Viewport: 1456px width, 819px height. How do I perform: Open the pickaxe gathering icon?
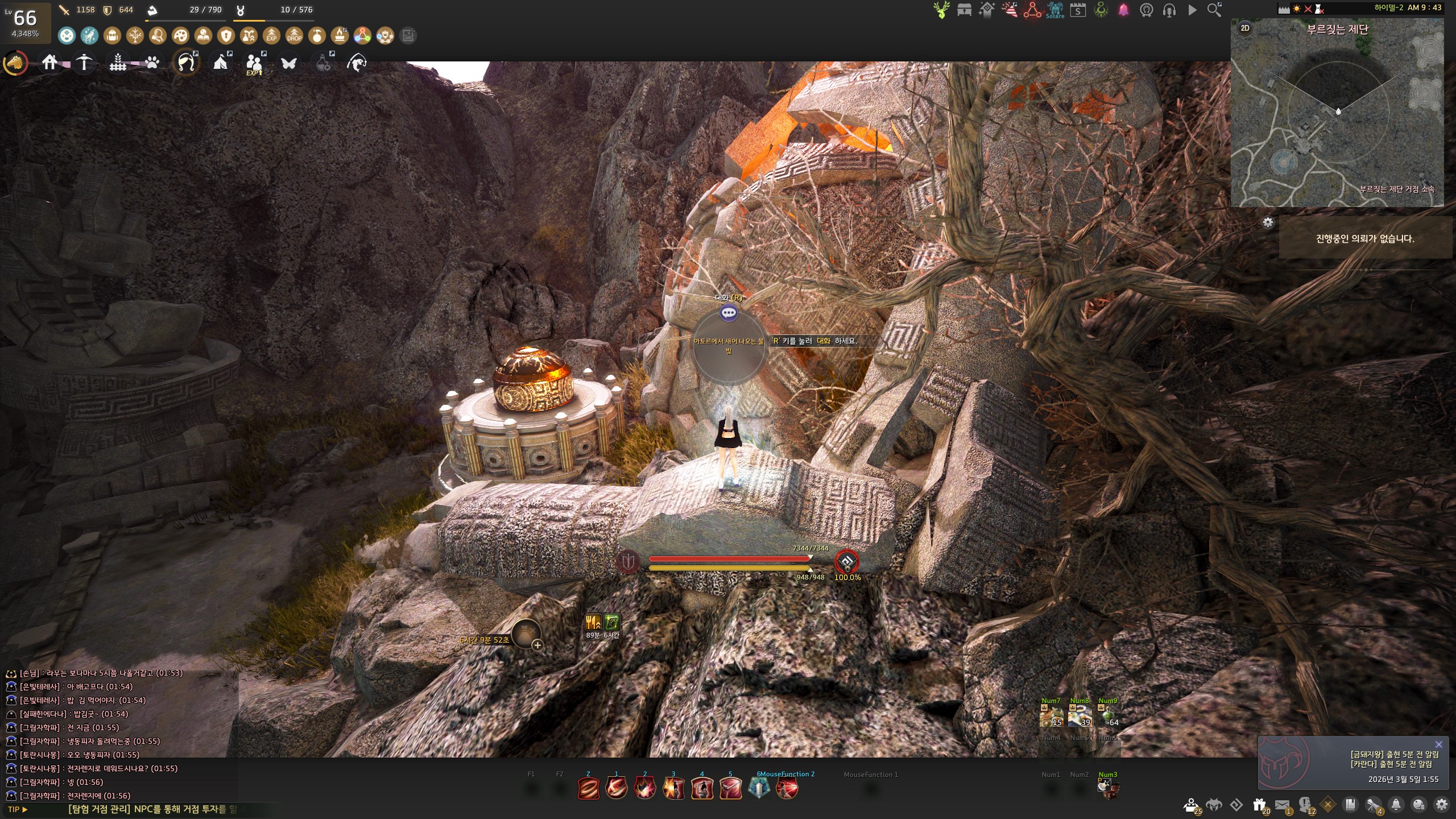click(84, 63)
